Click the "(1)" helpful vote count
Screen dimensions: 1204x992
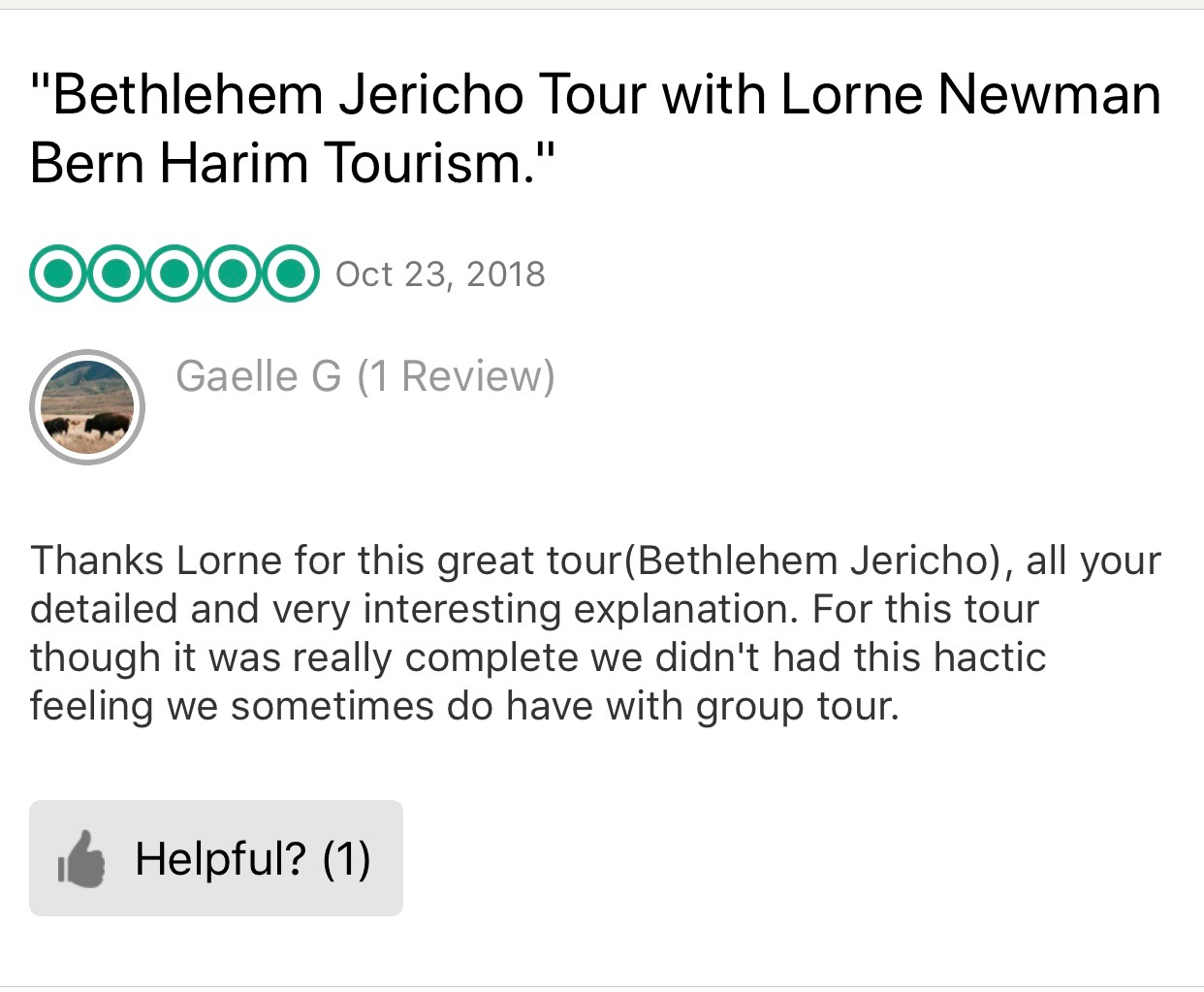pyautogui.click(x=346, y=859)
